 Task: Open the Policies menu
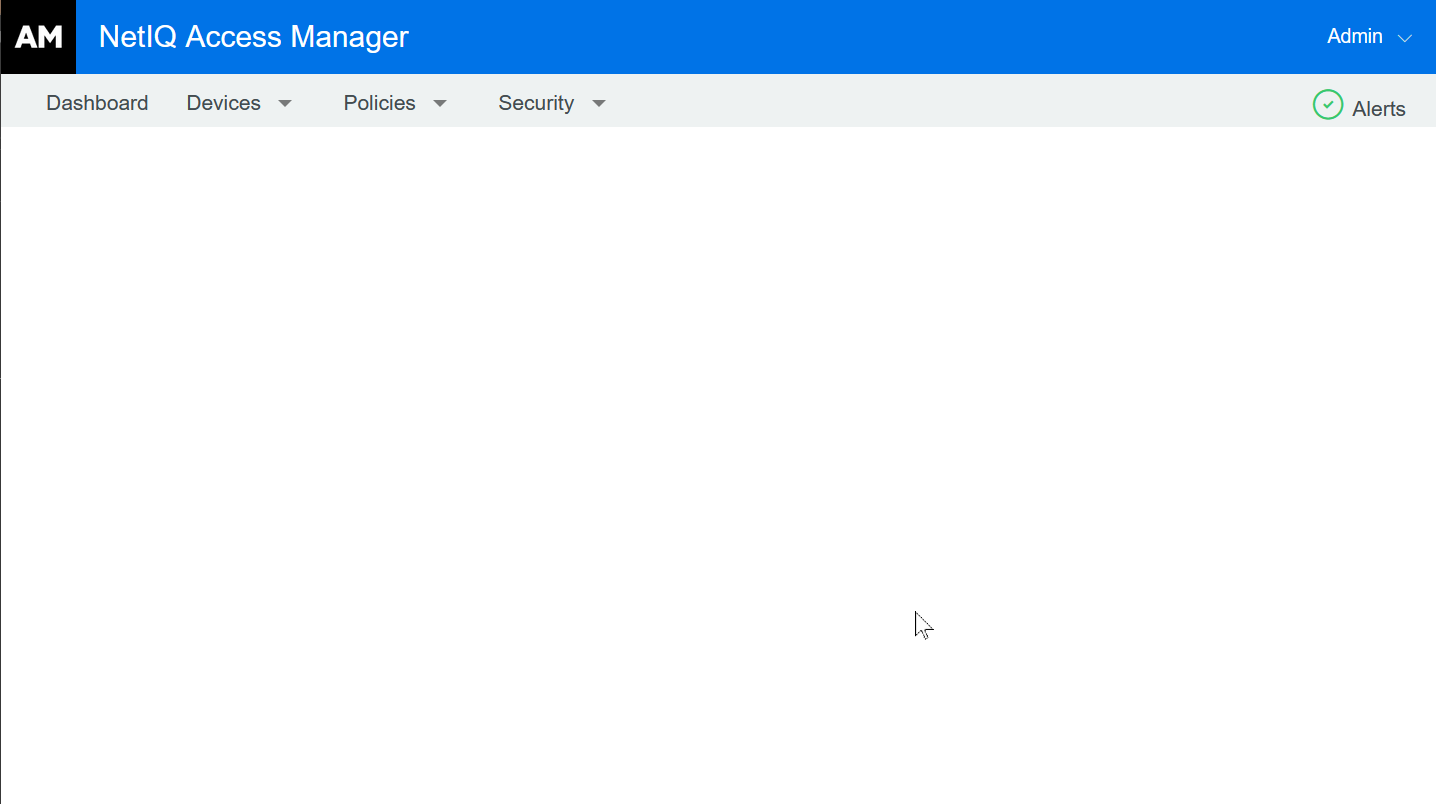click(x=379, y=102)
